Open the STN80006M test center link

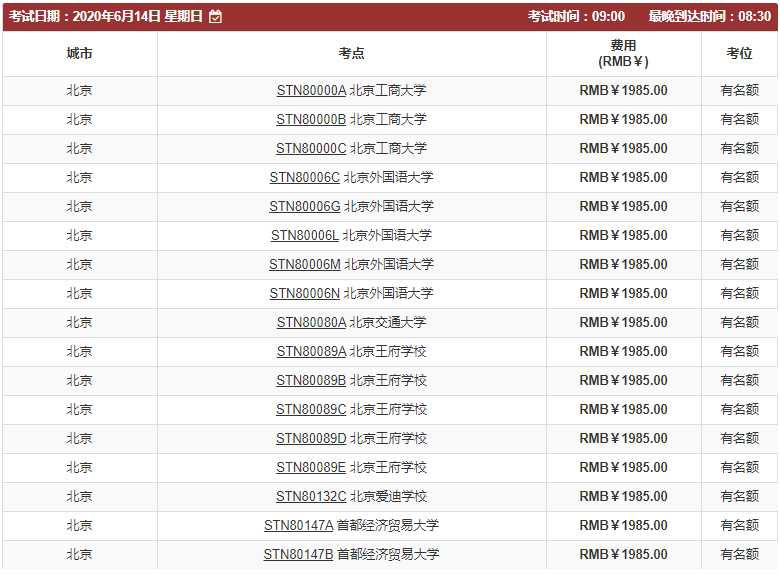(x=305, y=265)
